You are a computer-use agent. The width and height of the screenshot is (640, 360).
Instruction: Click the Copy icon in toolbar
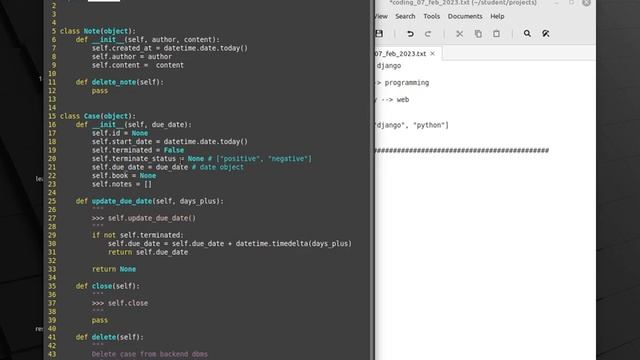coord(478,34)
